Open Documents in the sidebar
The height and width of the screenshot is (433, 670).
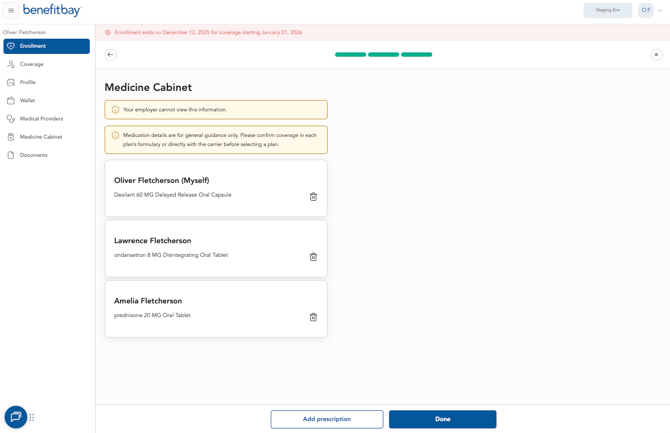[x=34, y=155]
